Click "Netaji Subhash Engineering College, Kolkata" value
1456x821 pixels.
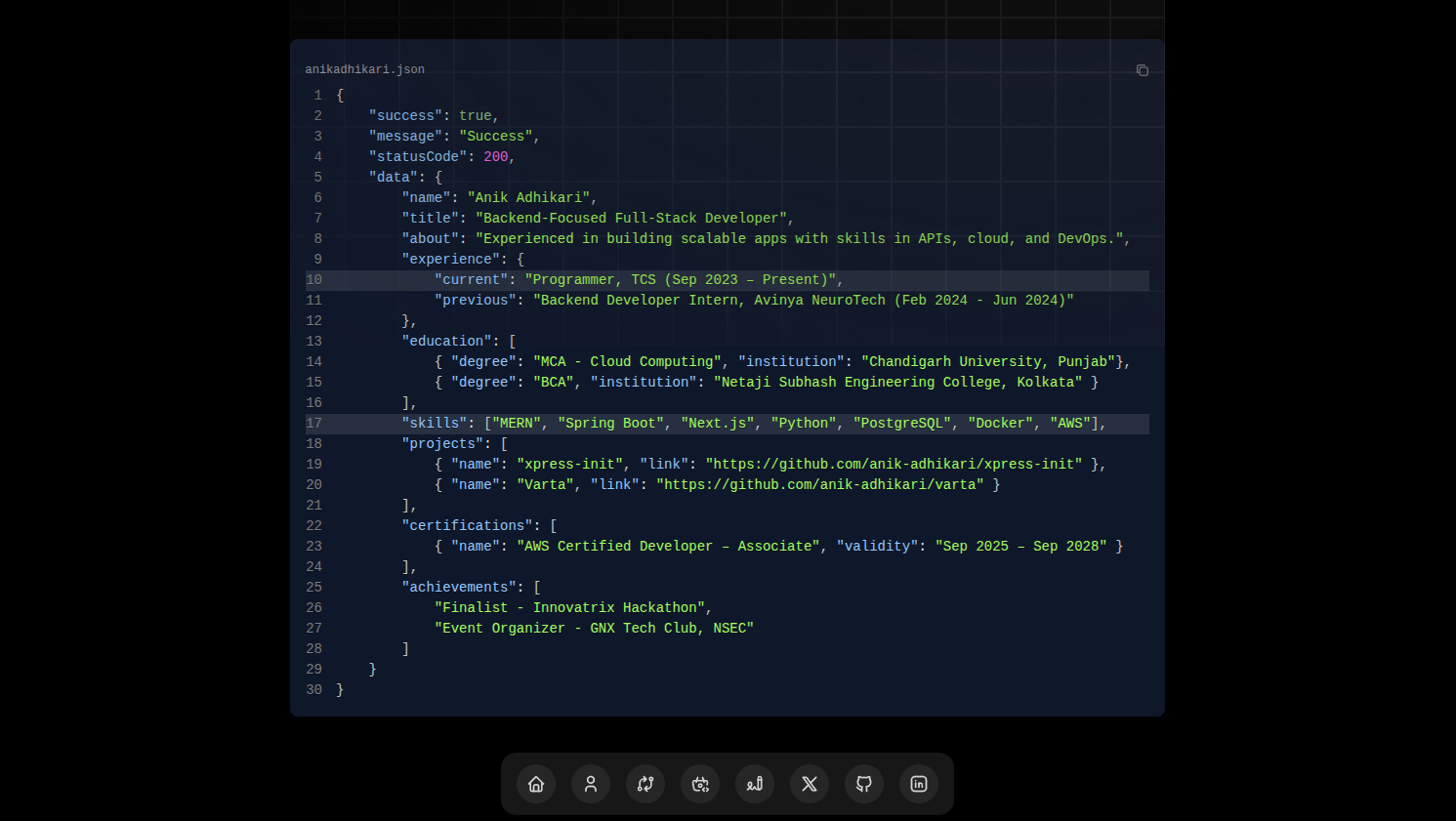tap(897, 383)
